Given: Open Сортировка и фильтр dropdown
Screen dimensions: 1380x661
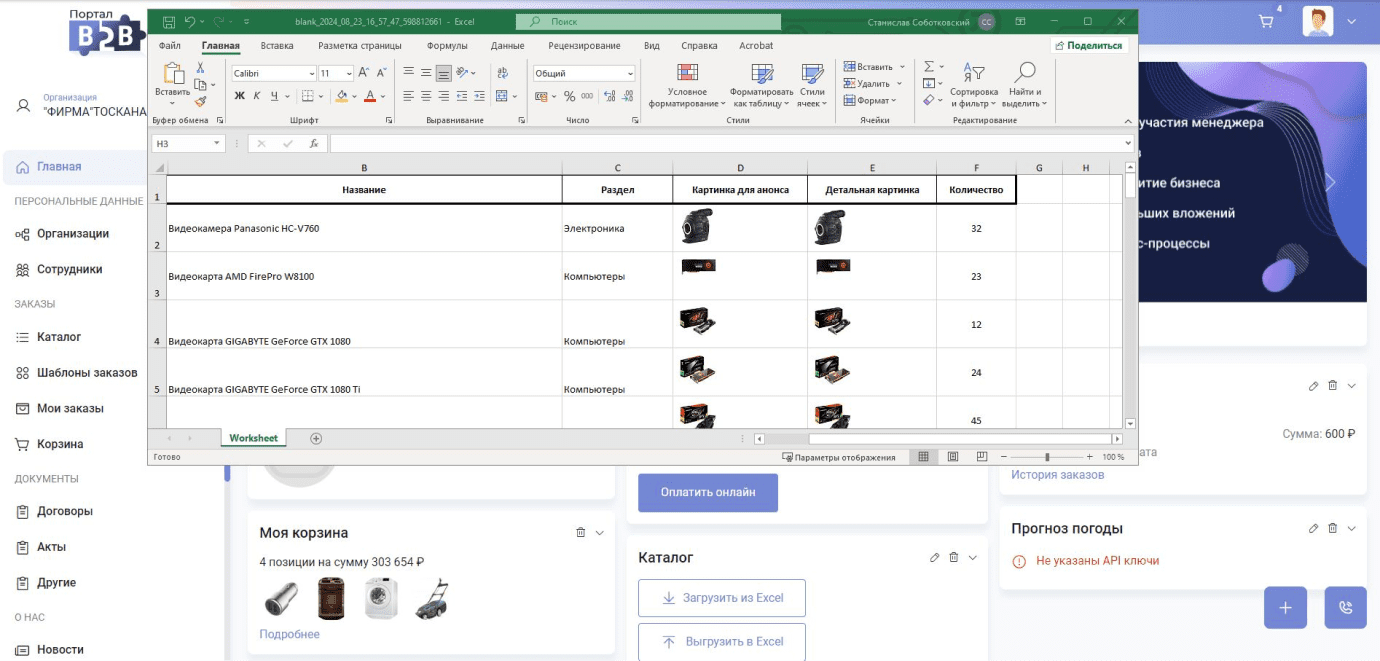Looking at the screenshot, I should (974, 85).
